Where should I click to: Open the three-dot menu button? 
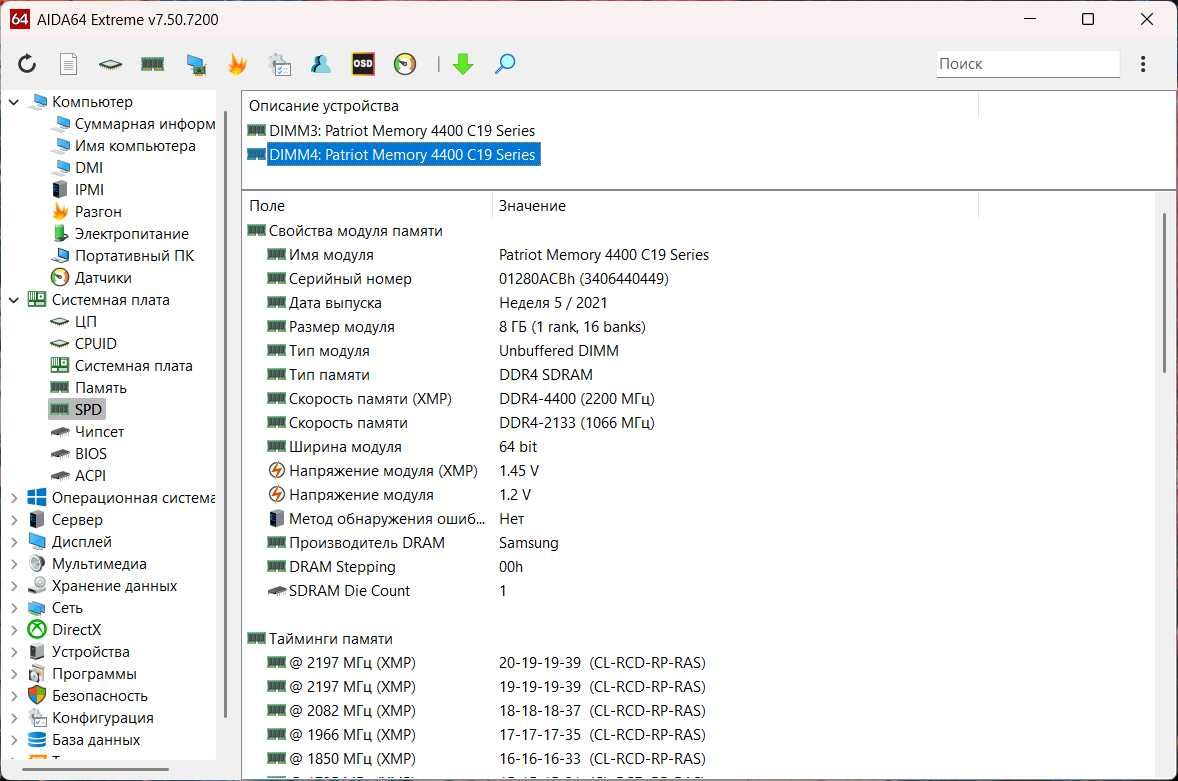pos(1143,64)
